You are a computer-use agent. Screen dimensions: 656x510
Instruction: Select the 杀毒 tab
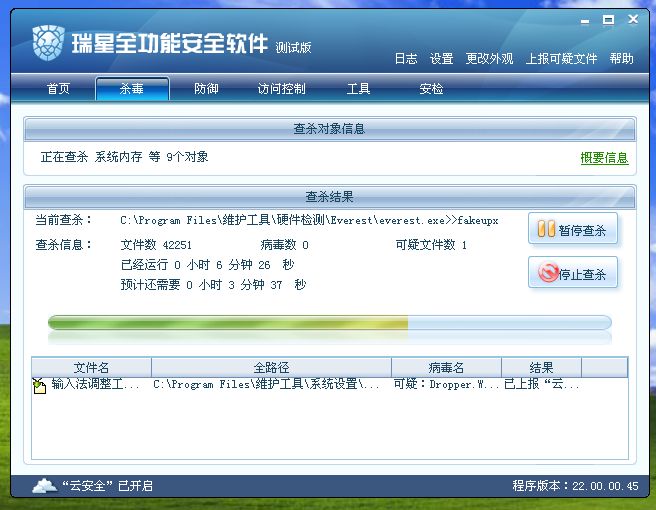(x=132, y=89)
